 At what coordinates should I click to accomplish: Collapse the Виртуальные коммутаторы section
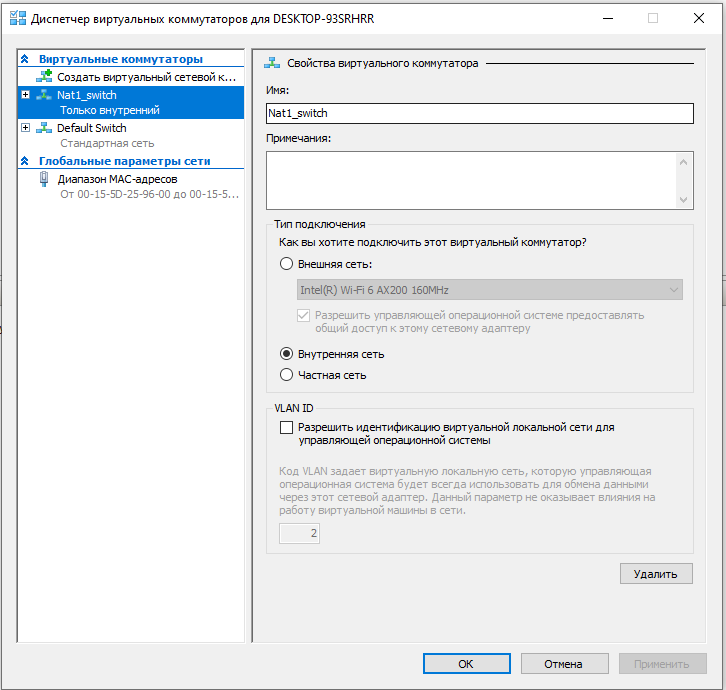pos(26,59)
